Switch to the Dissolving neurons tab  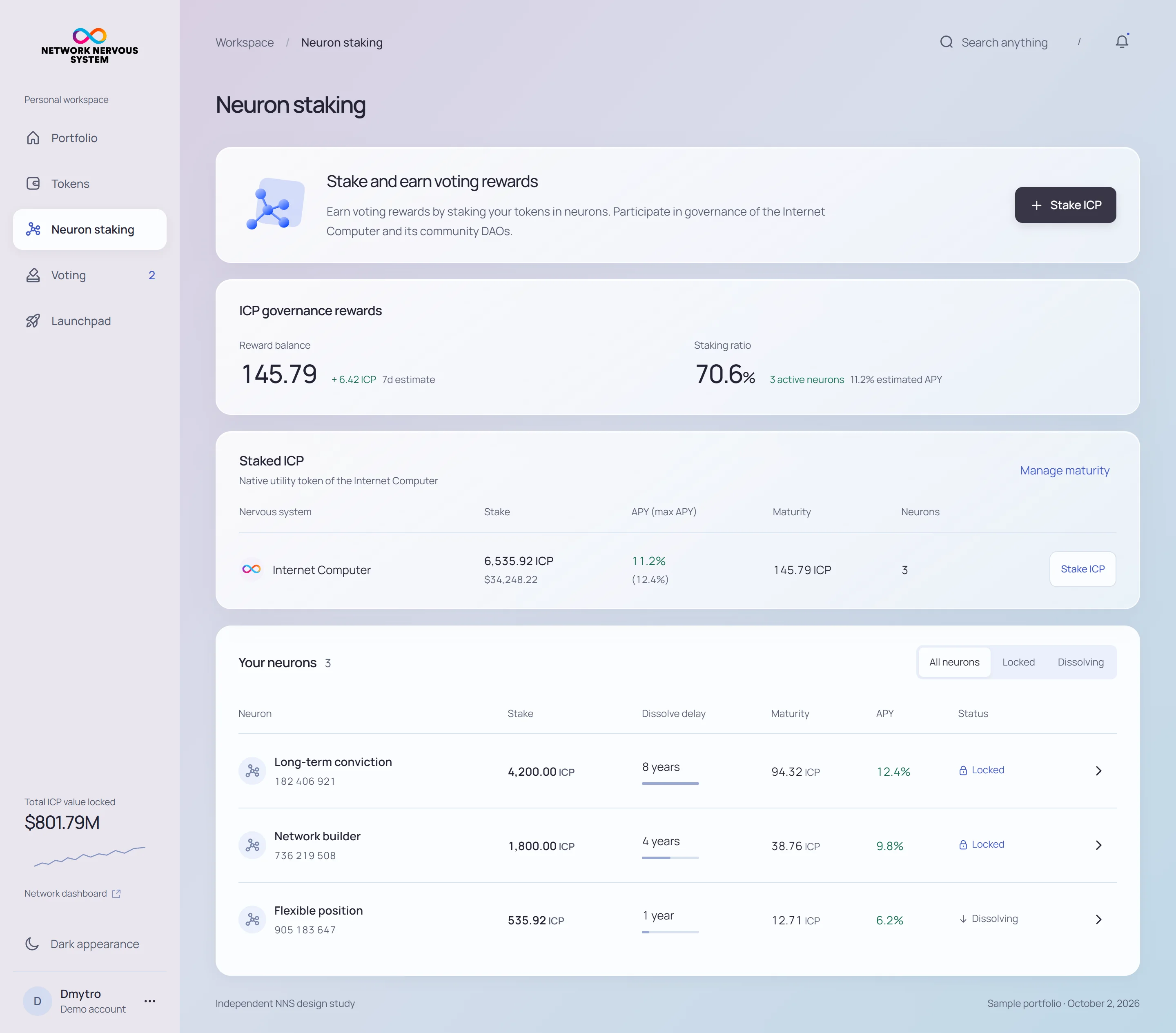click(x=1080, y=662)
